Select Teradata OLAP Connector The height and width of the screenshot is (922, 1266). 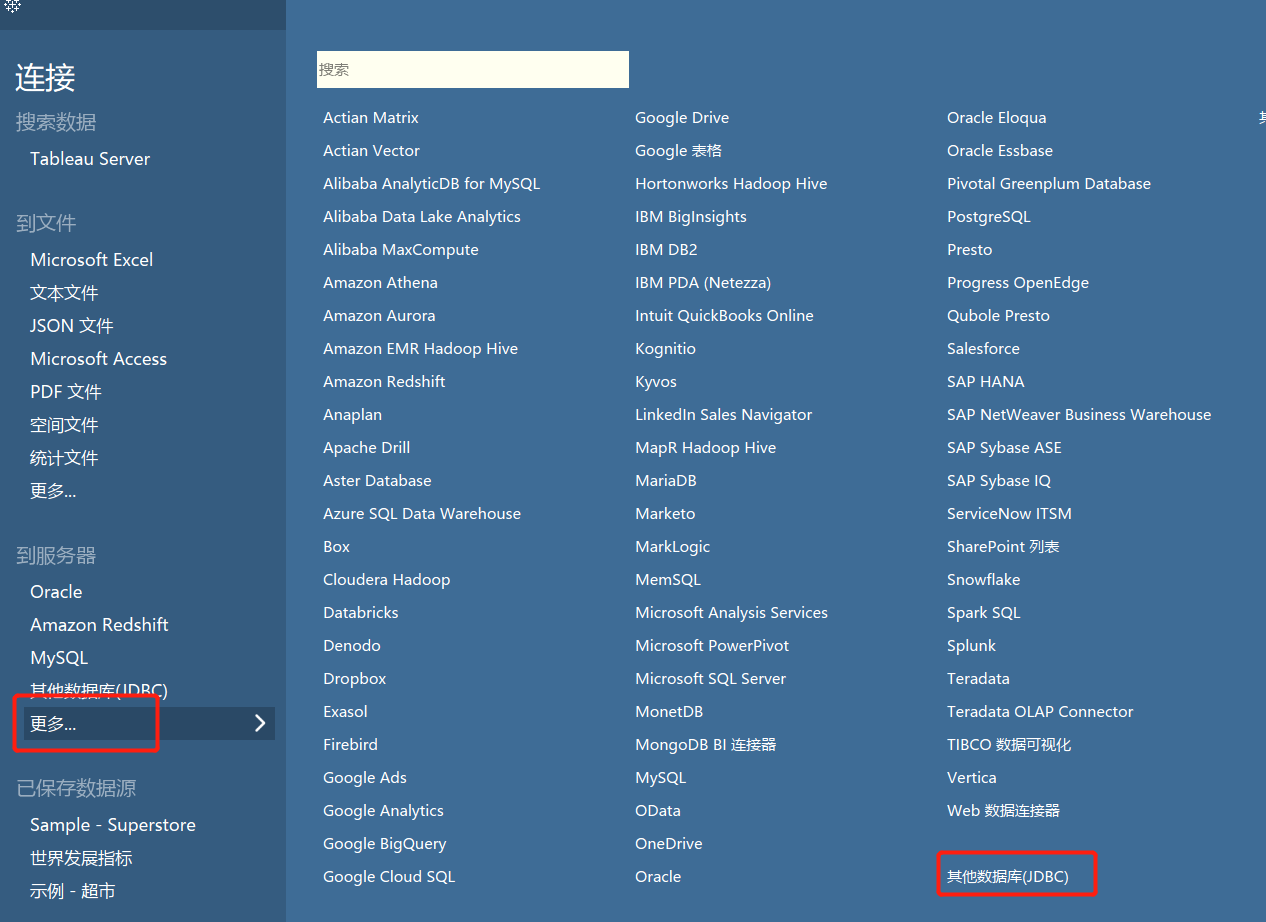point(1040,712)
